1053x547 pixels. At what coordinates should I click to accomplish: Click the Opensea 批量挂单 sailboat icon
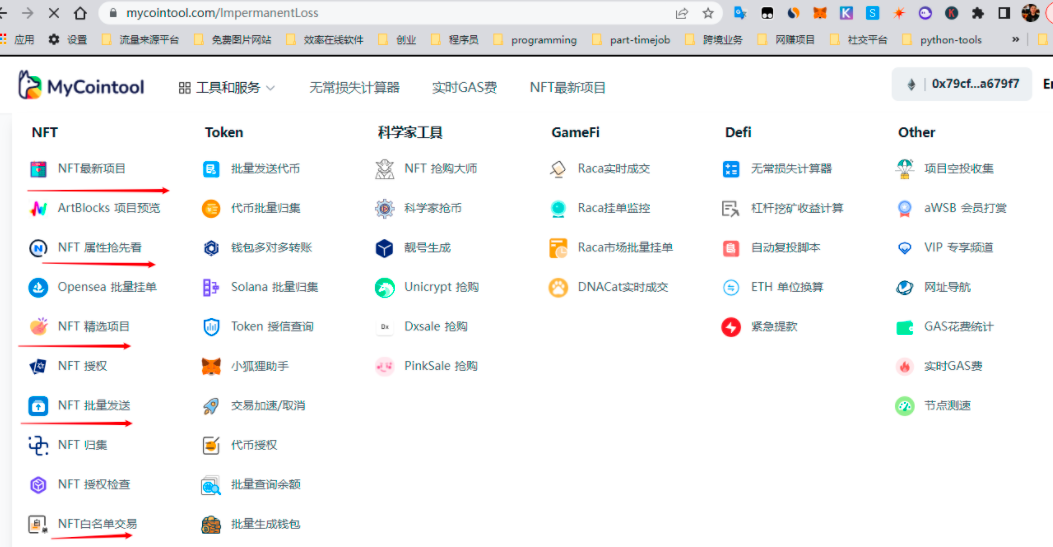coord(38,287)
